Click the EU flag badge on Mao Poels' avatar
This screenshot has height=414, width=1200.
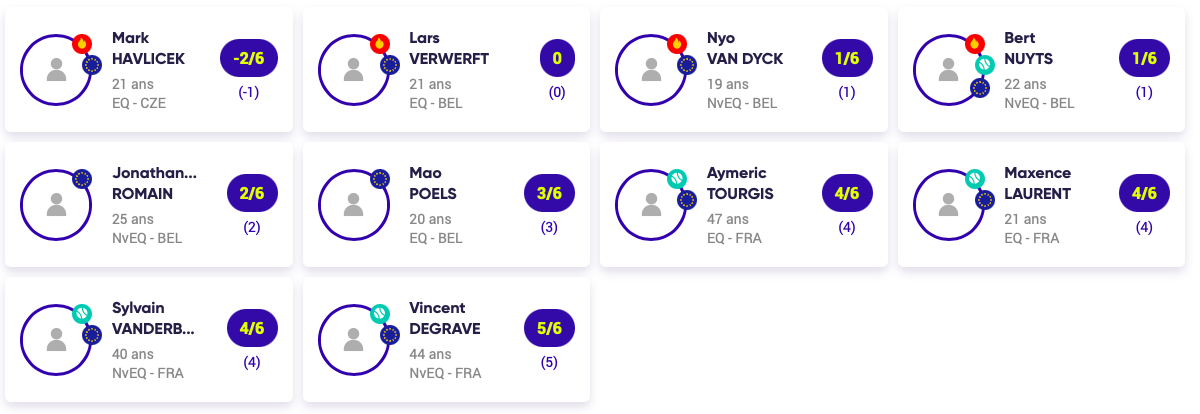[379, 179]
